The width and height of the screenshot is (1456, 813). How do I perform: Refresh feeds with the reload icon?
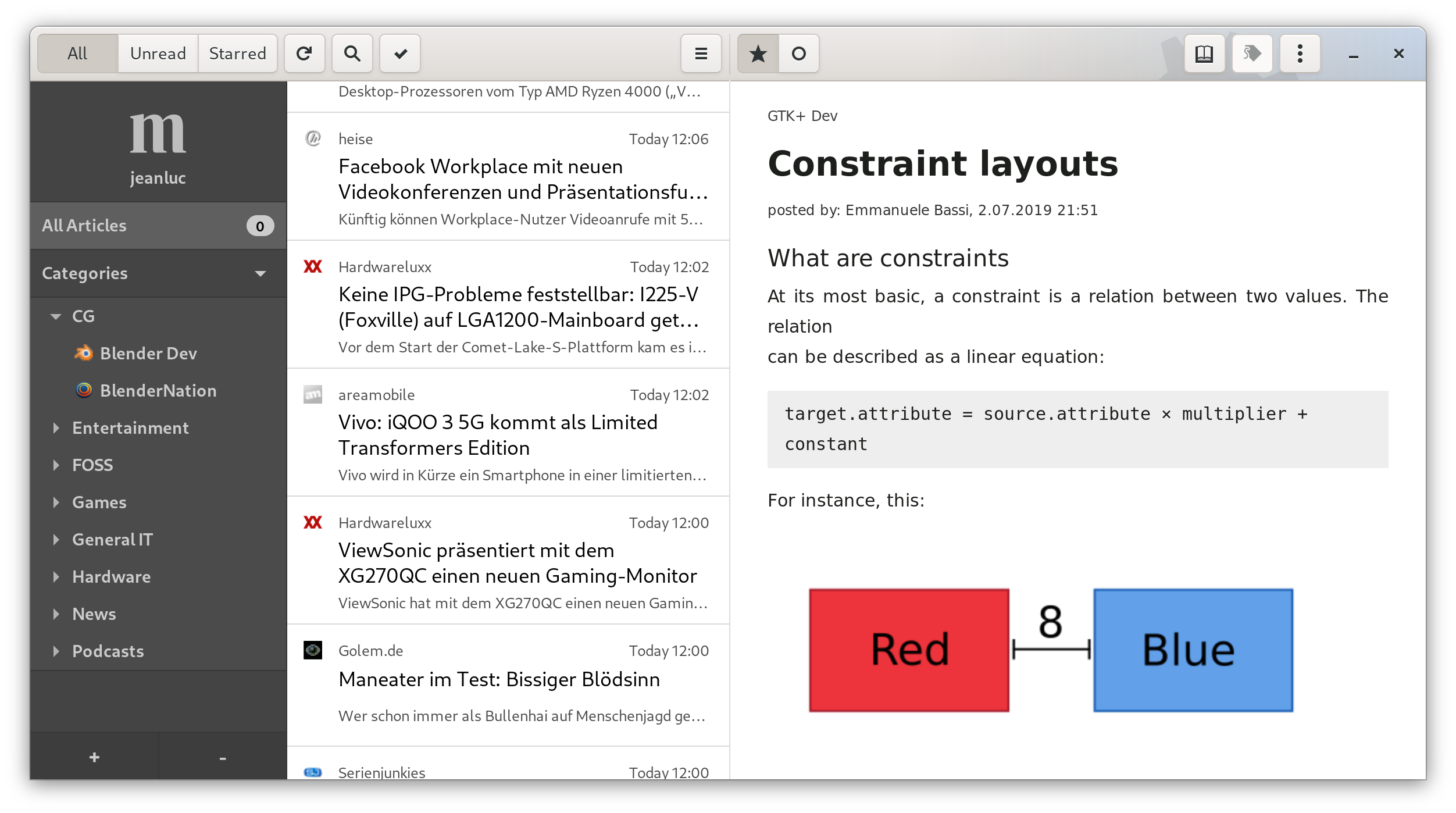pos(304,54)
